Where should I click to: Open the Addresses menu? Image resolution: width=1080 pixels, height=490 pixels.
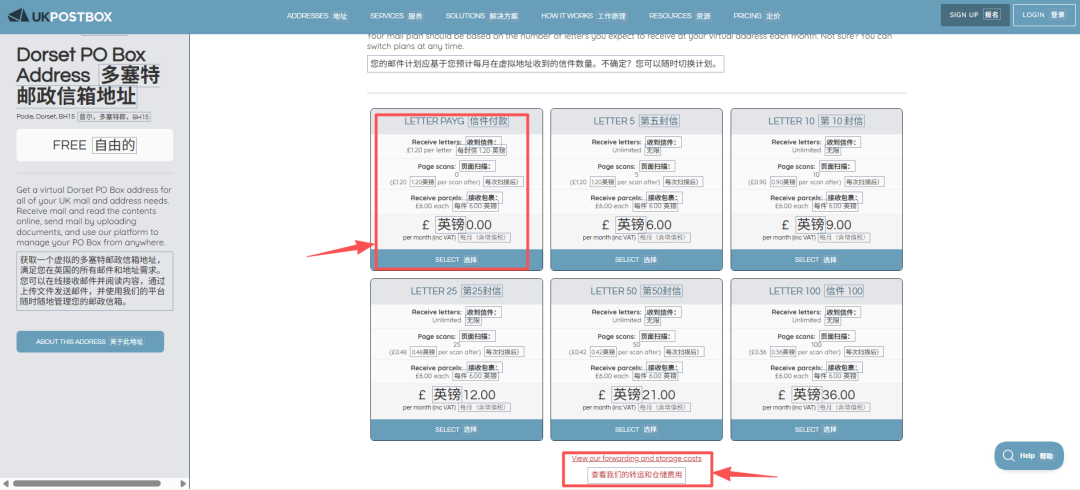pyautogui.click(x=316, y=16)
